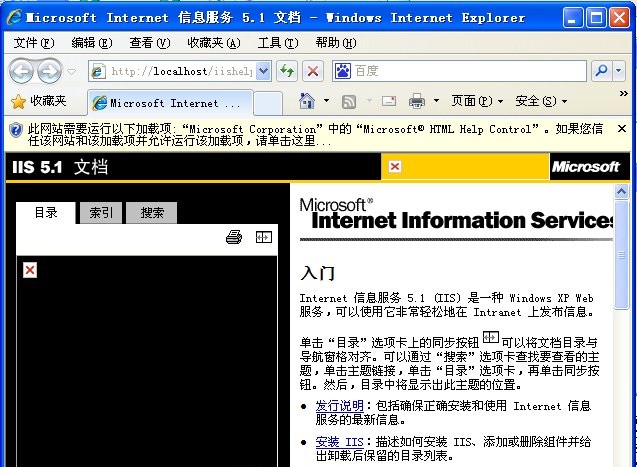This screenshot has width=637, height=467.
Task: Click the shield icon on information bar
Action: coord(16,130)
